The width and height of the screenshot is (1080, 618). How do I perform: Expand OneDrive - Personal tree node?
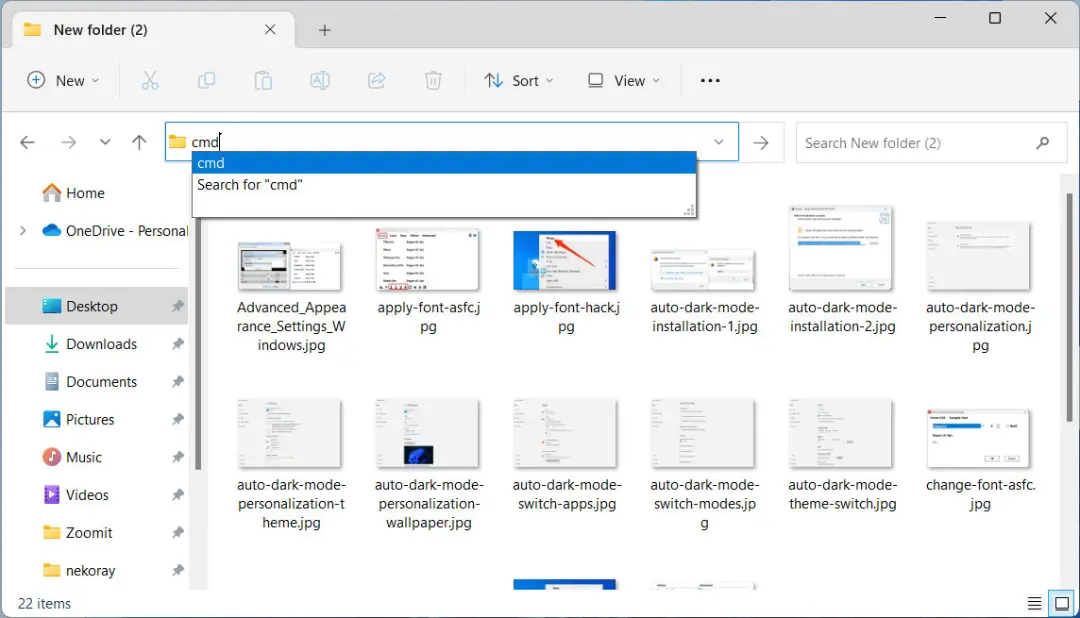pos(23,231)
